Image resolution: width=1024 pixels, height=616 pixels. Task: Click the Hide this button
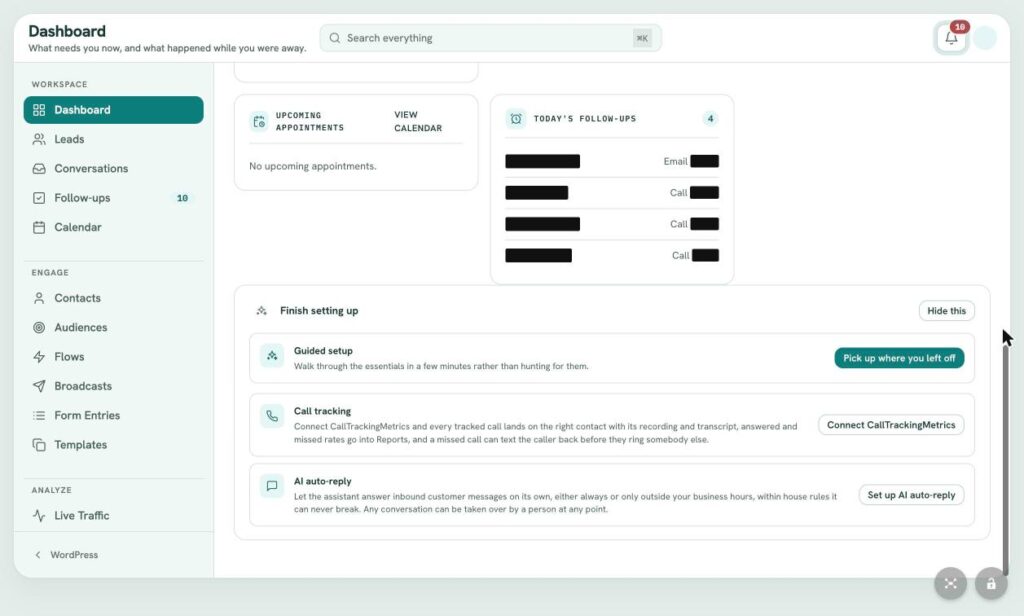tap(946, 311)
